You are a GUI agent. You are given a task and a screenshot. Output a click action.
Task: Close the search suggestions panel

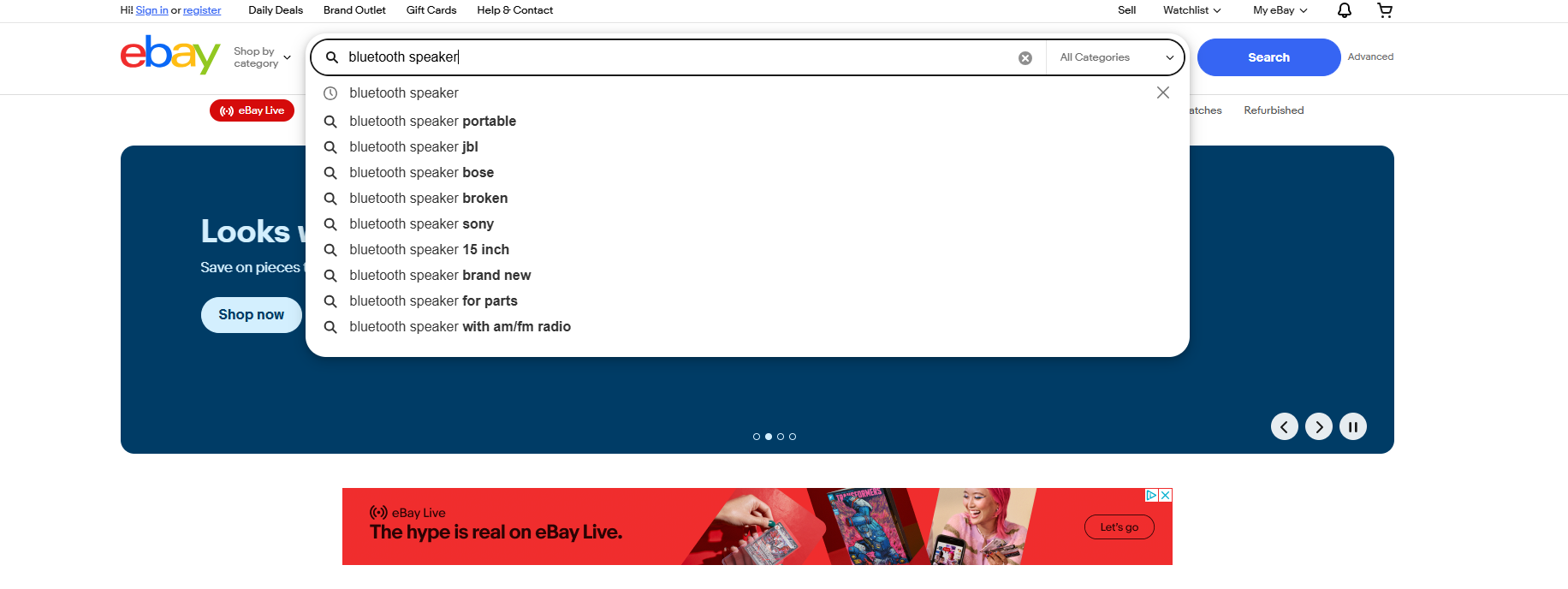[x=1163, y=92]
